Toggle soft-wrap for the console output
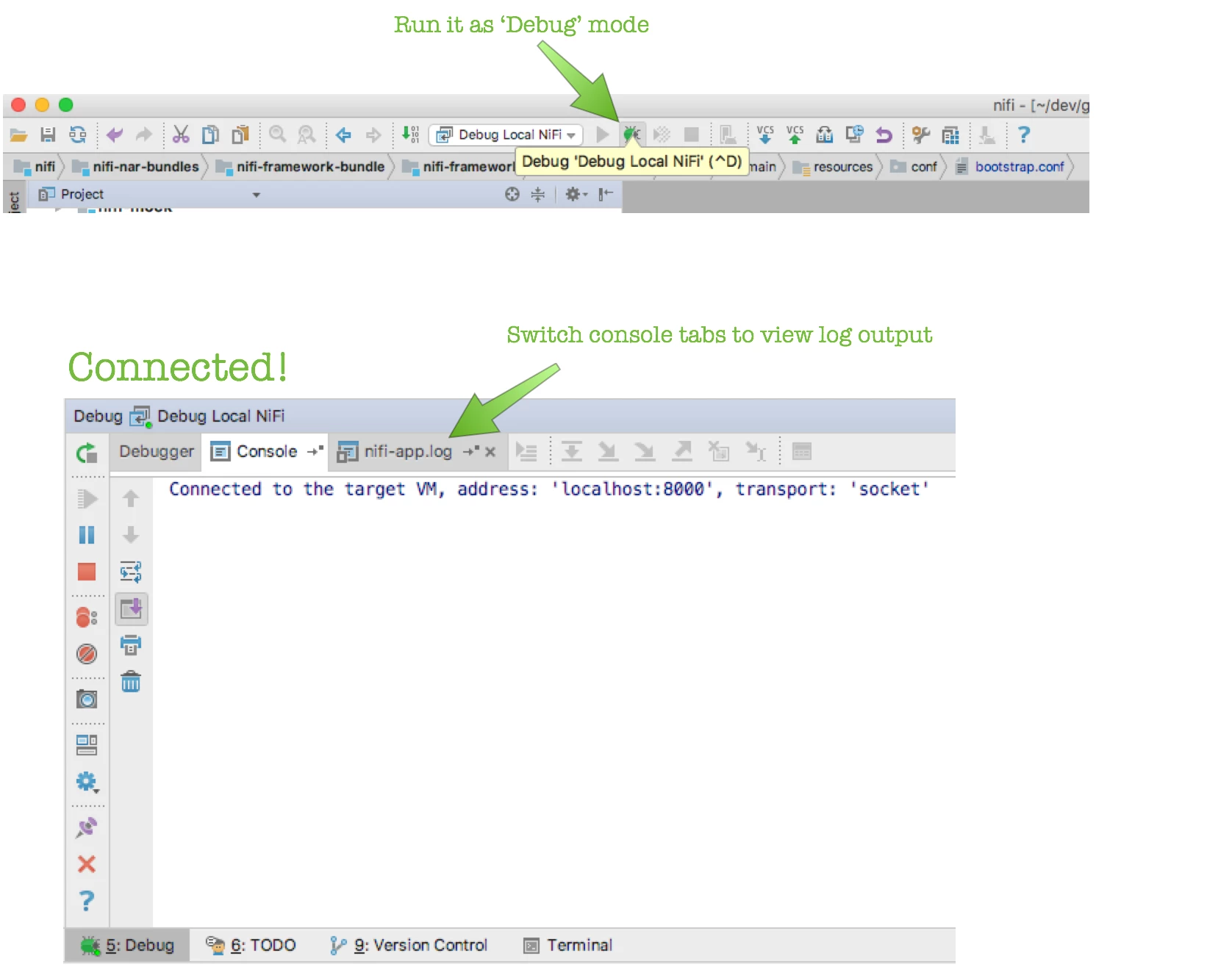Screen dimensions: 1232x967 coord(131,572)
